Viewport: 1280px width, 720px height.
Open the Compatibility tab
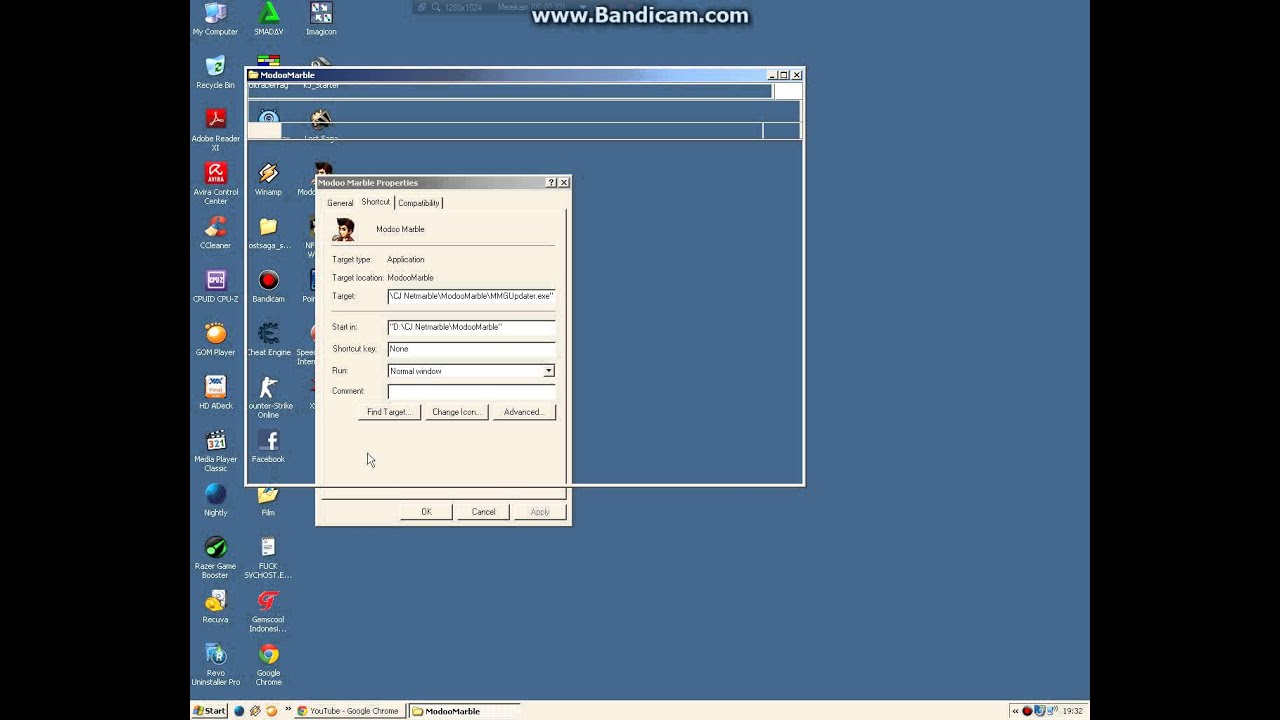tap(418, 203)
